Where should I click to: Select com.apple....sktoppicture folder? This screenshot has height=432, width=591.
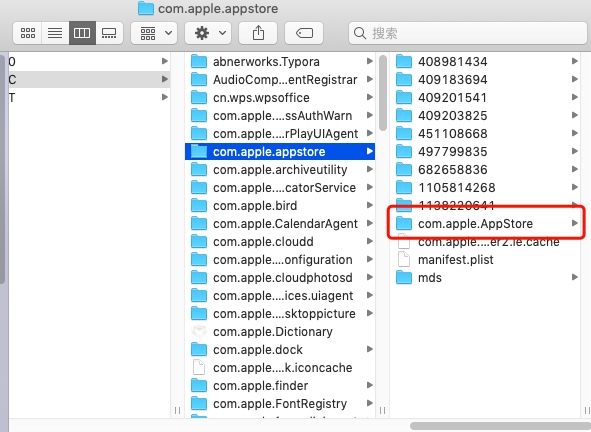[280, 314]
